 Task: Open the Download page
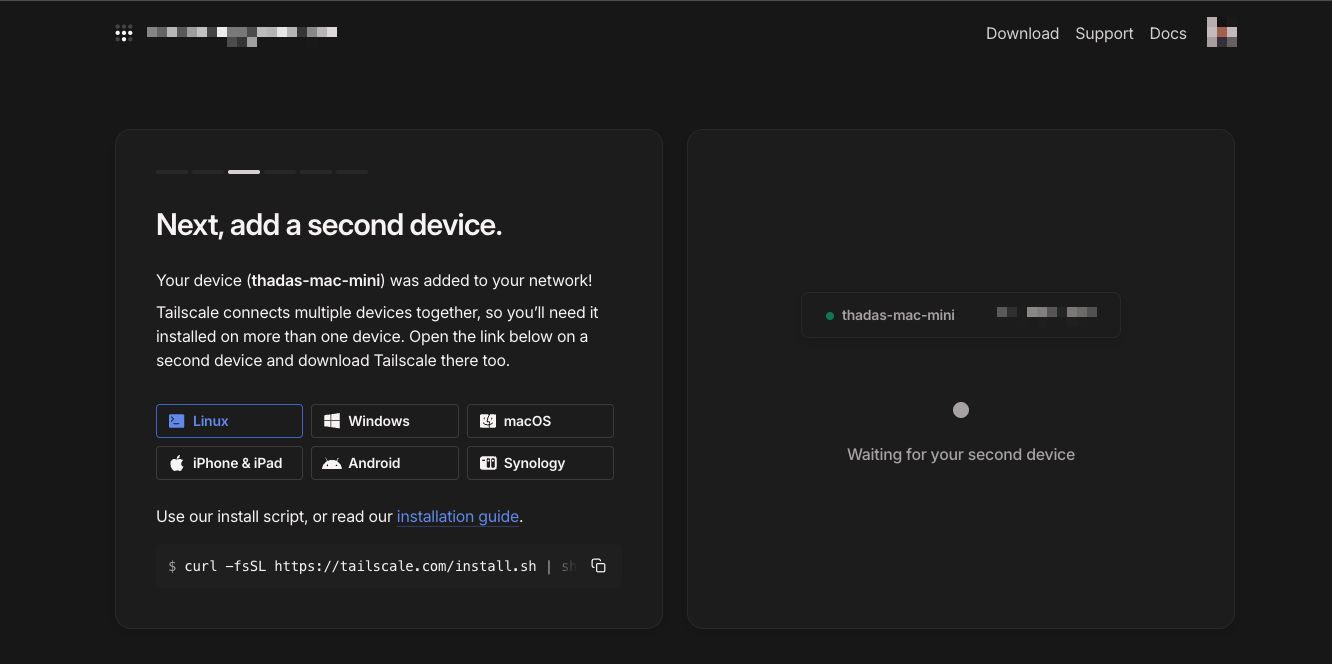point(1022,33)
